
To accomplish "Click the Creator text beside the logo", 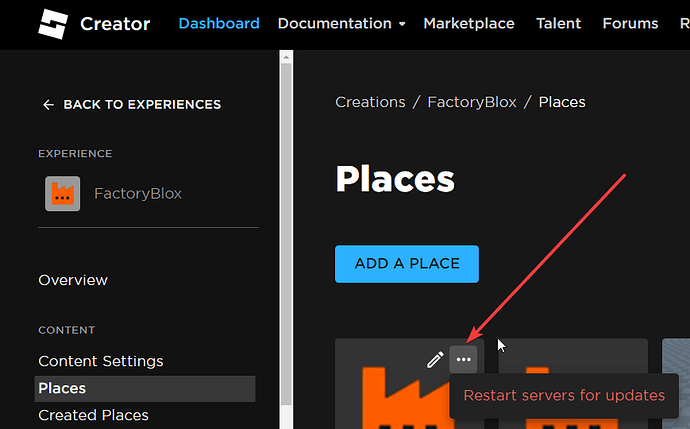I will pos(115,24).
